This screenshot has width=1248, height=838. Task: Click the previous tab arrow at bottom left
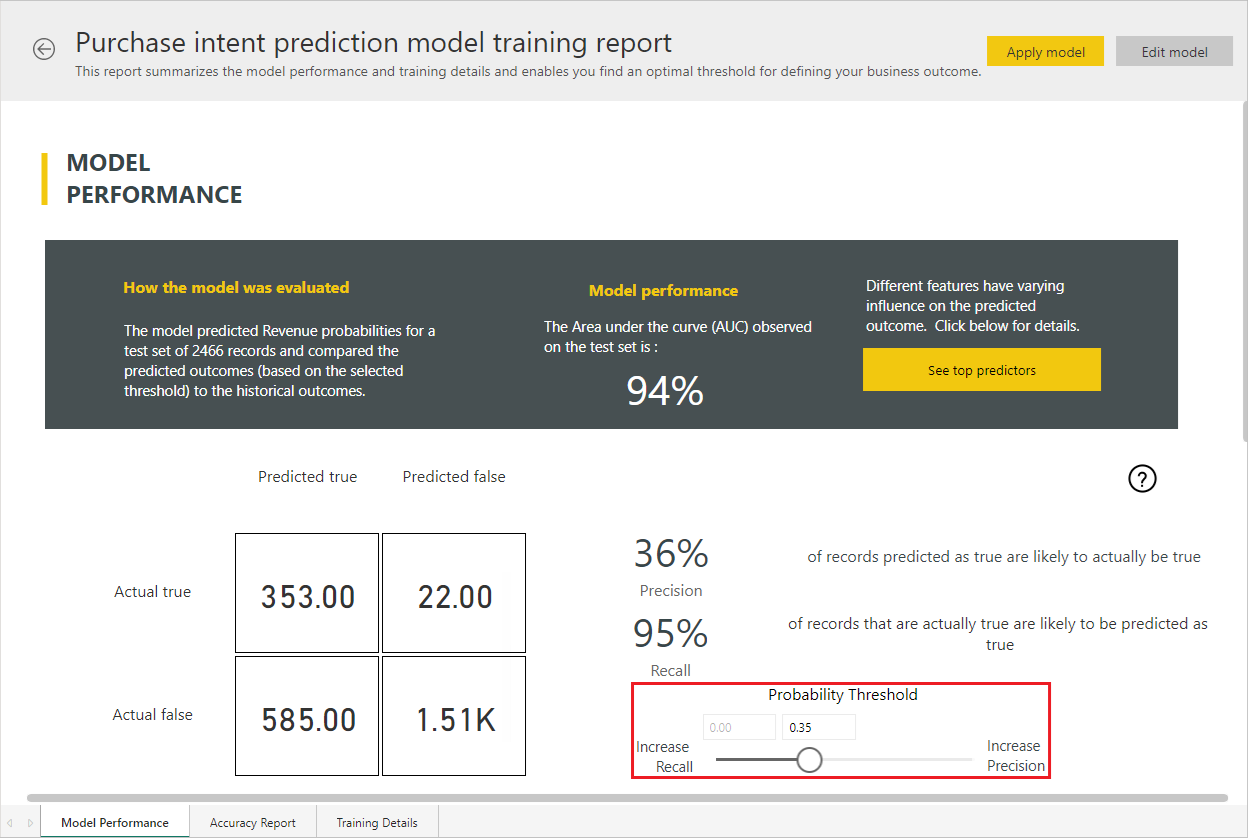coord(11,822)
